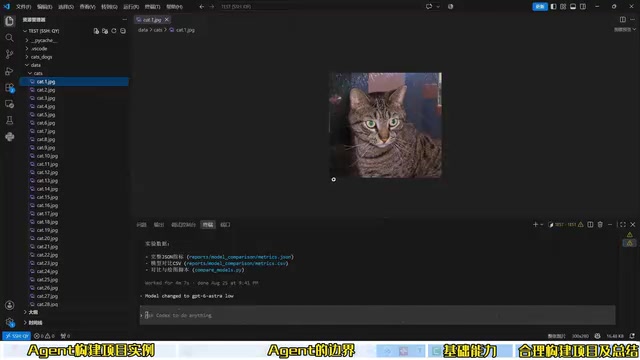Switch to the Problems panel tab
640x360 pixels.
(142, 224)
